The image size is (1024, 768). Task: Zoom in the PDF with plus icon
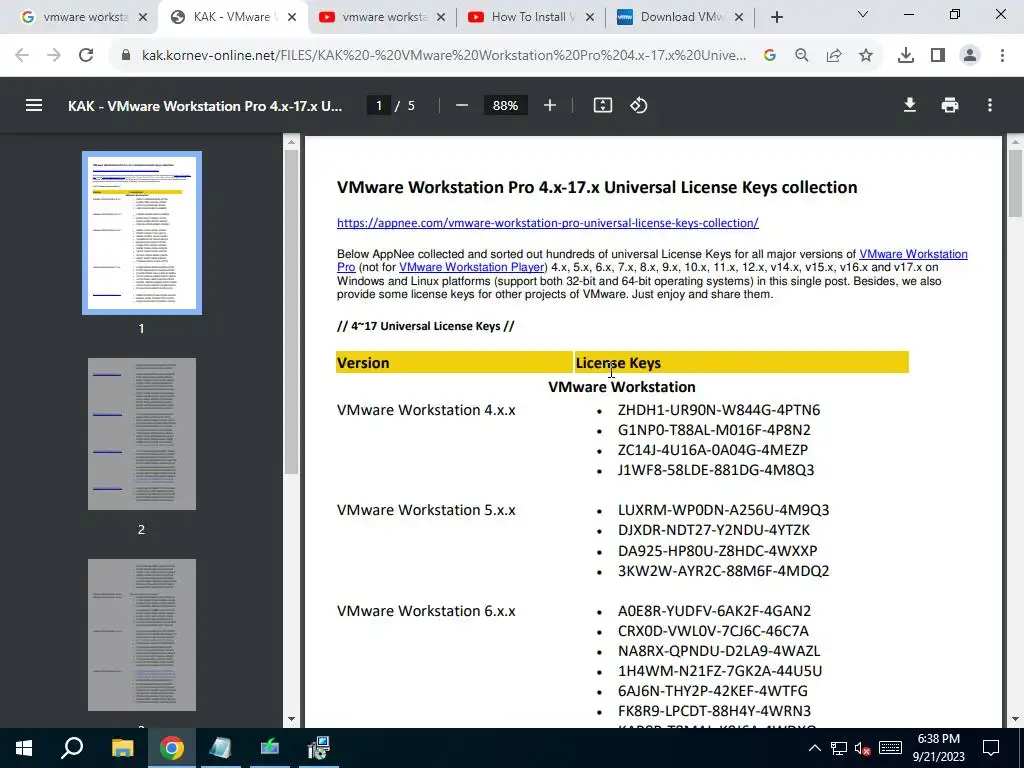(x=550, y=105)
